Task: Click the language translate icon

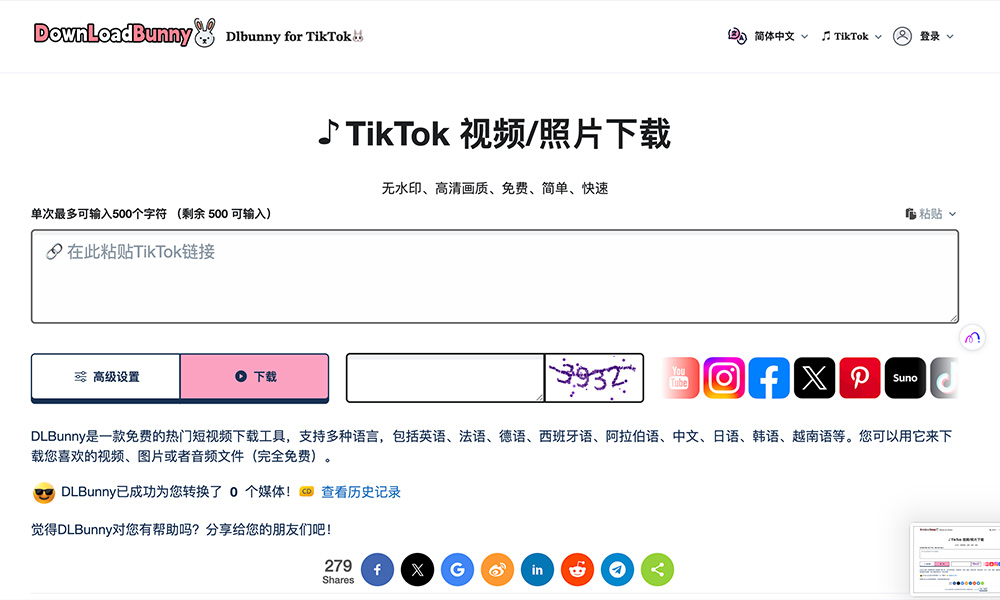Action: click(737, 36)
